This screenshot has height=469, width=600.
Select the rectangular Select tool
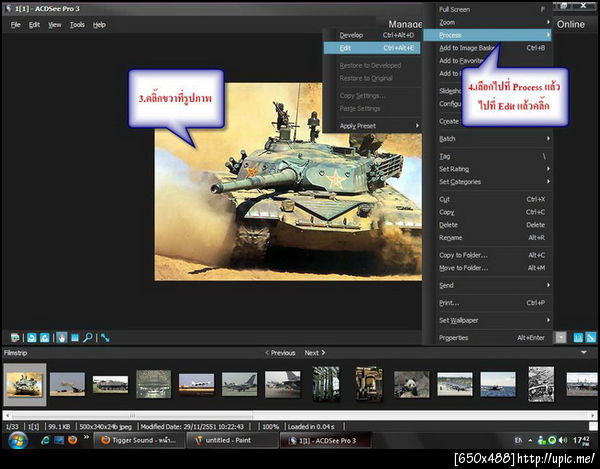click(75, 338)
